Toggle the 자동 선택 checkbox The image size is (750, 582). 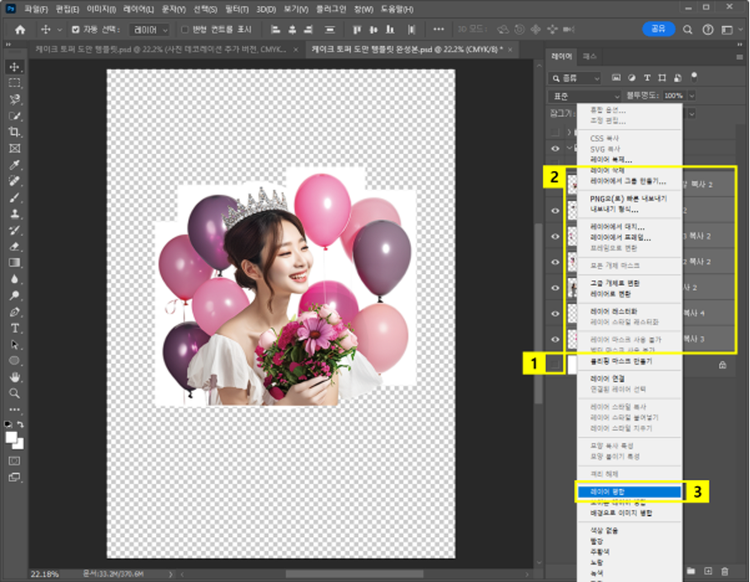click(76, 29)
